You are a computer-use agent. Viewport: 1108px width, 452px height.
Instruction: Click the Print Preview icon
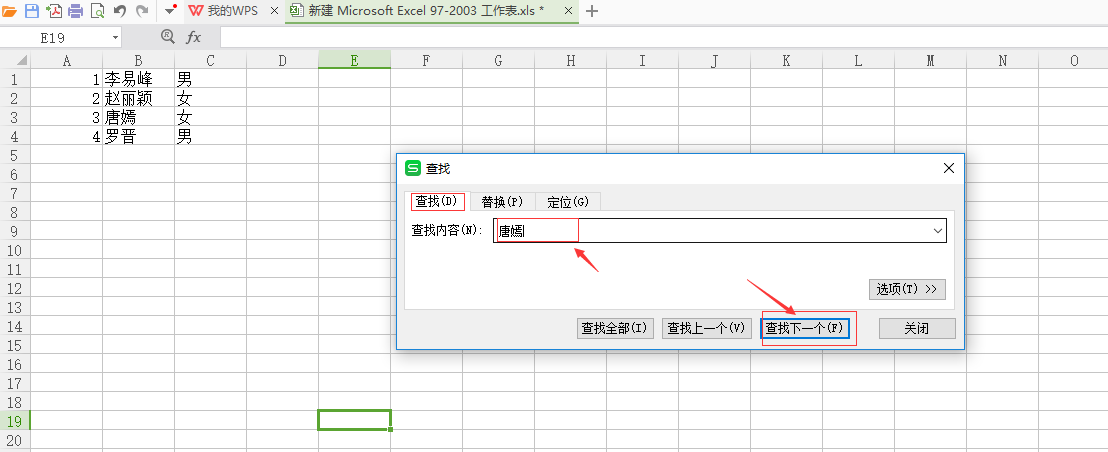(x=98, y=11)
